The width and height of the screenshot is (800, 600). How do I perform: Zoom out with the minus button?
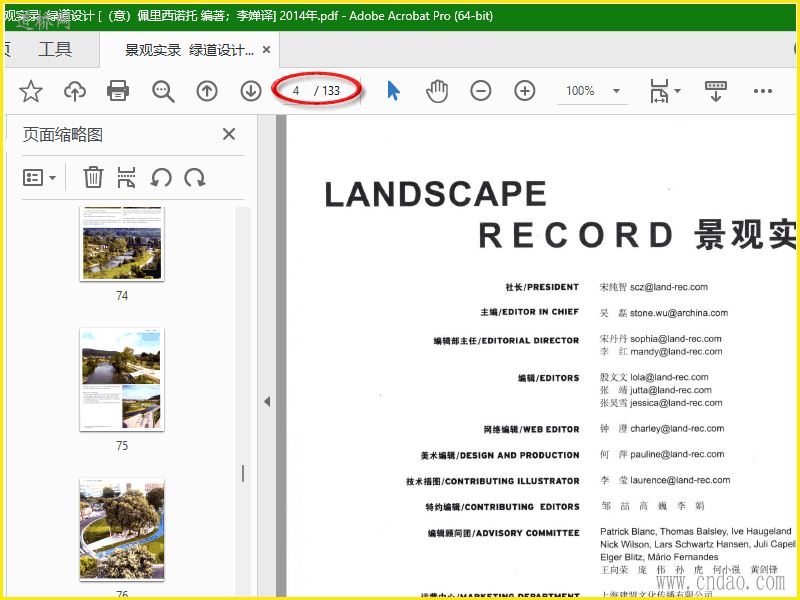pos(481,91)
